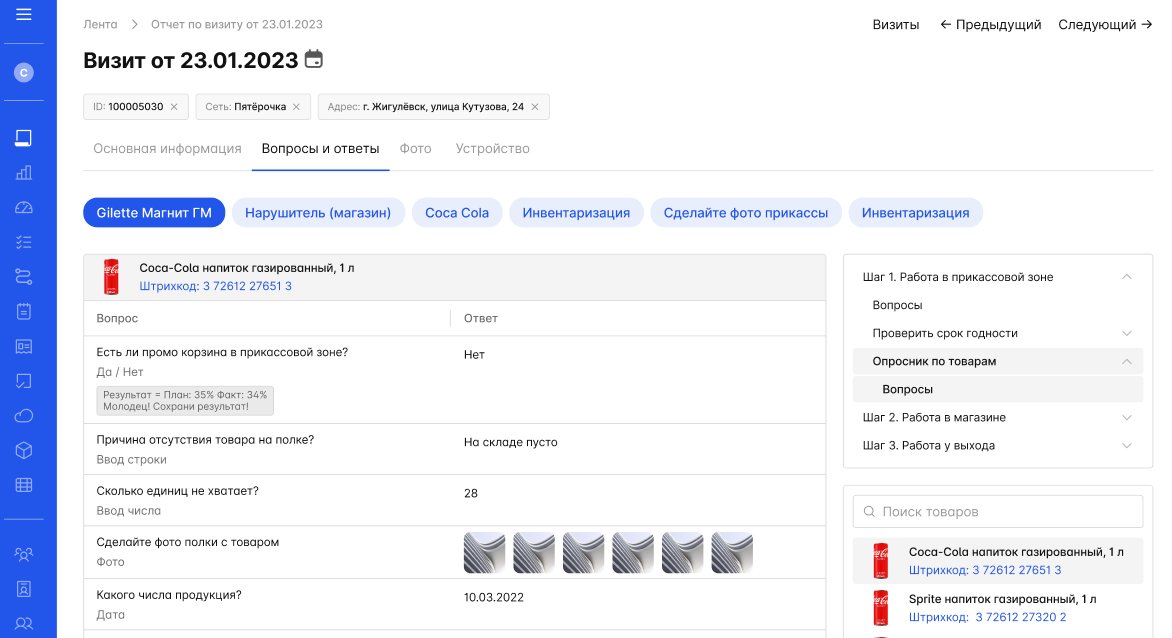Expand Шаг 3. Работа у выхода
The image size is (1172, 638).
[x=1126, y=446]
